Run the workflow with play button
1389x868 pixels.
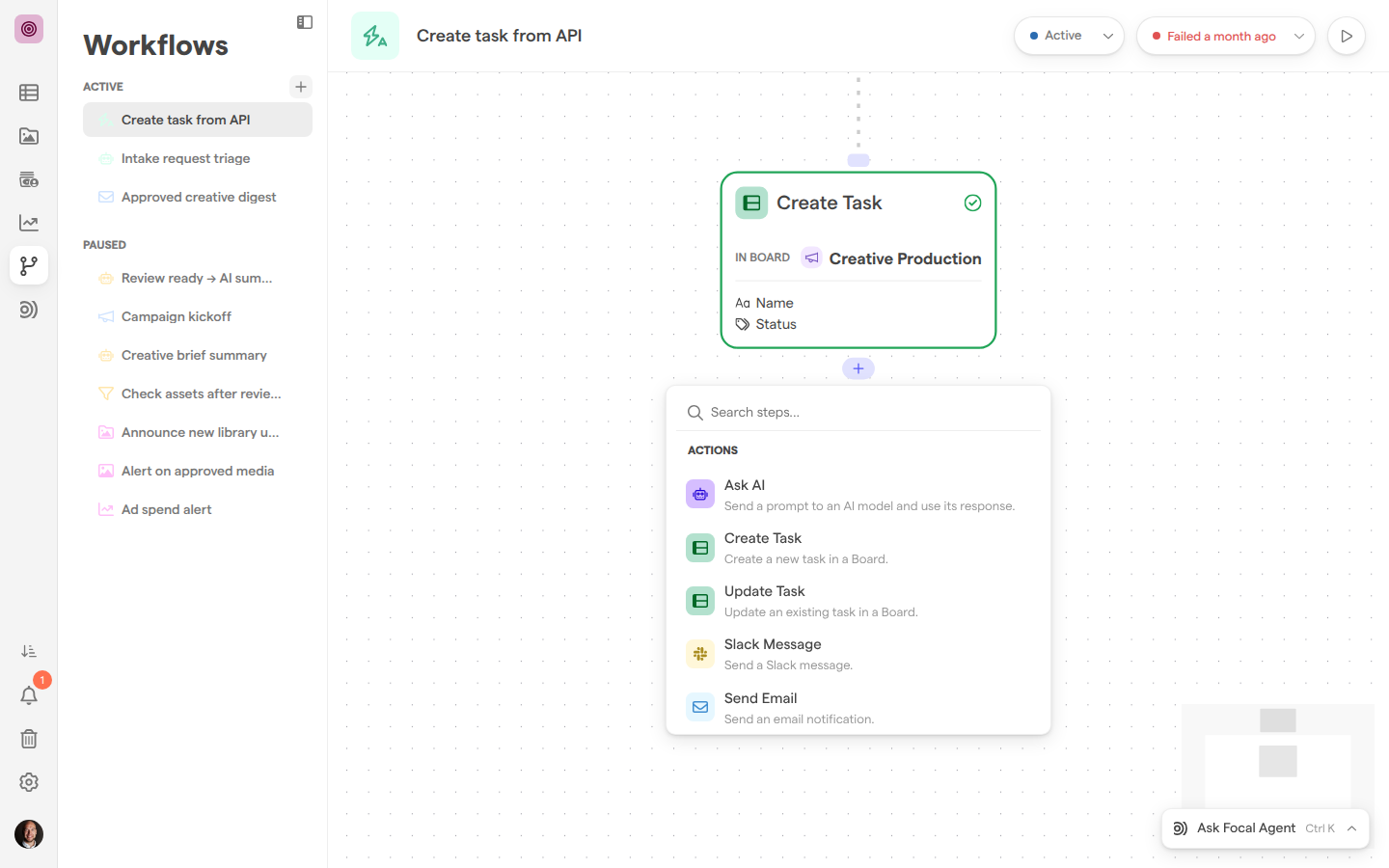coord(1347,36)
